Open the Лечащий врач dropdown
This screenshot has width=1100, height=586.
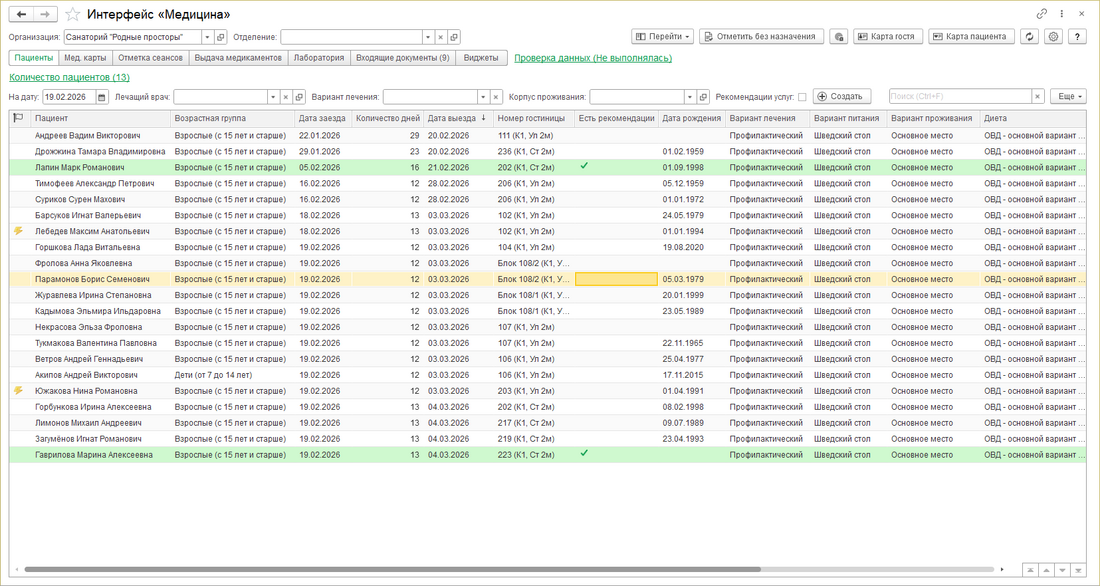(272, 97)
